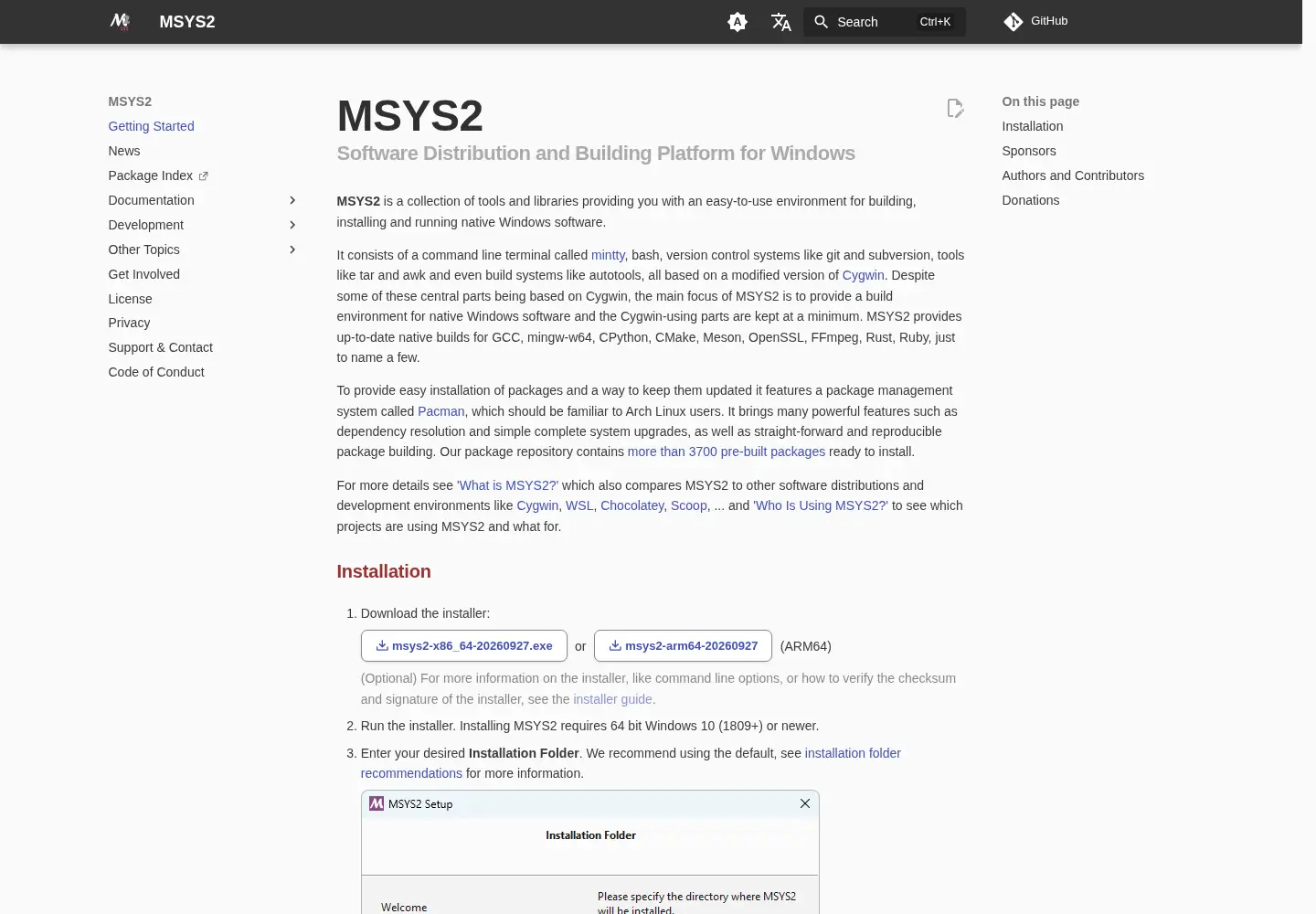Close the MSYS2 Setup dialog image
The image size is (1316, 914).
805,803
